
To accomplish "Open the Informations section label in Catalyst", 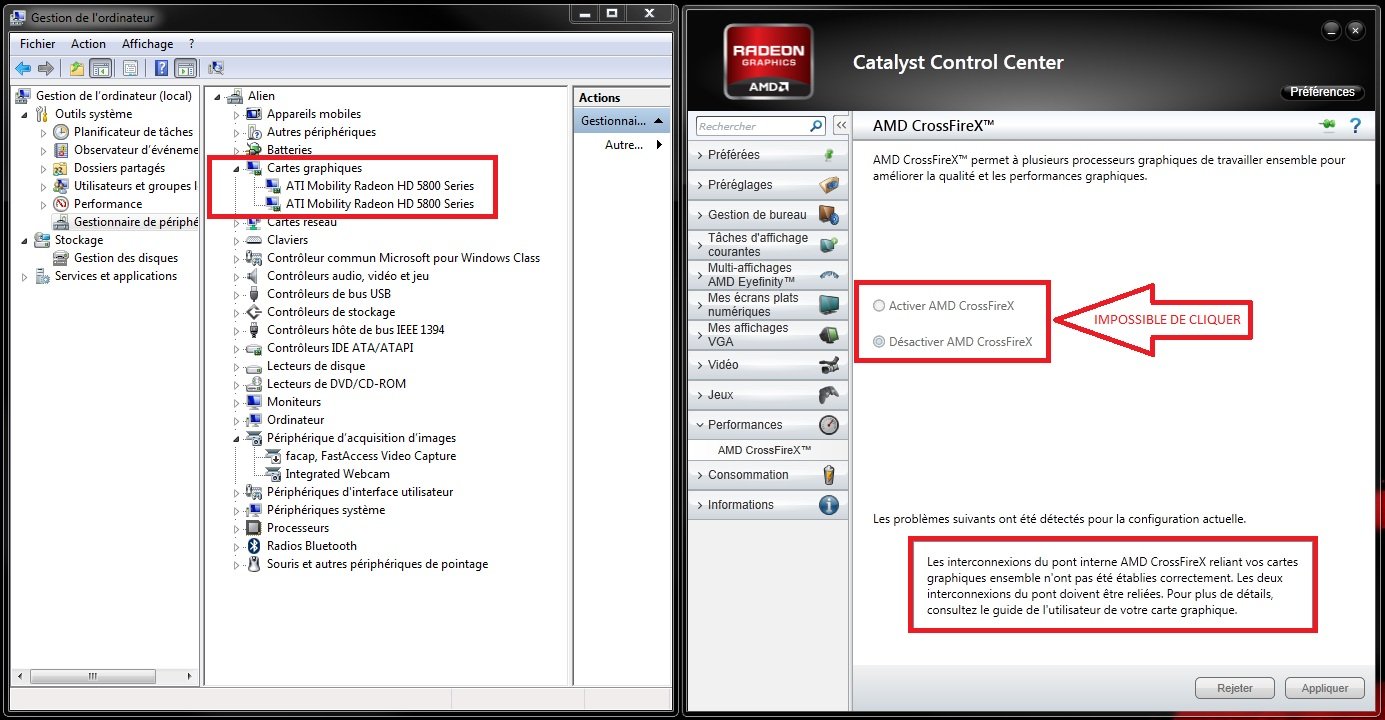I will [x=740, y=505].
